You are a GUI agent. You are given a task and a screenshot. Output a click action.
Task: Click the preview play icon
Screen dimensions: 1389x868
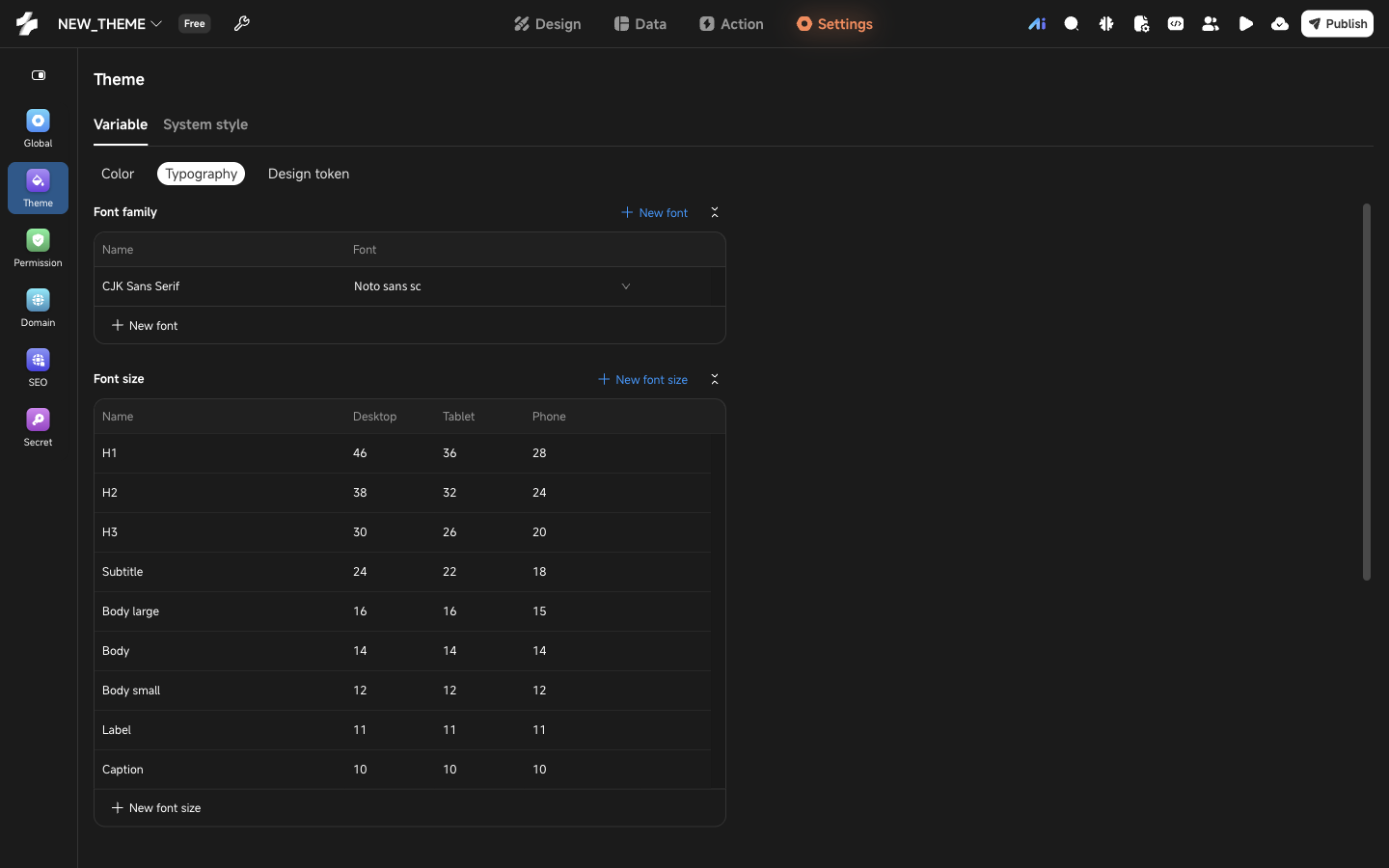1245,24
